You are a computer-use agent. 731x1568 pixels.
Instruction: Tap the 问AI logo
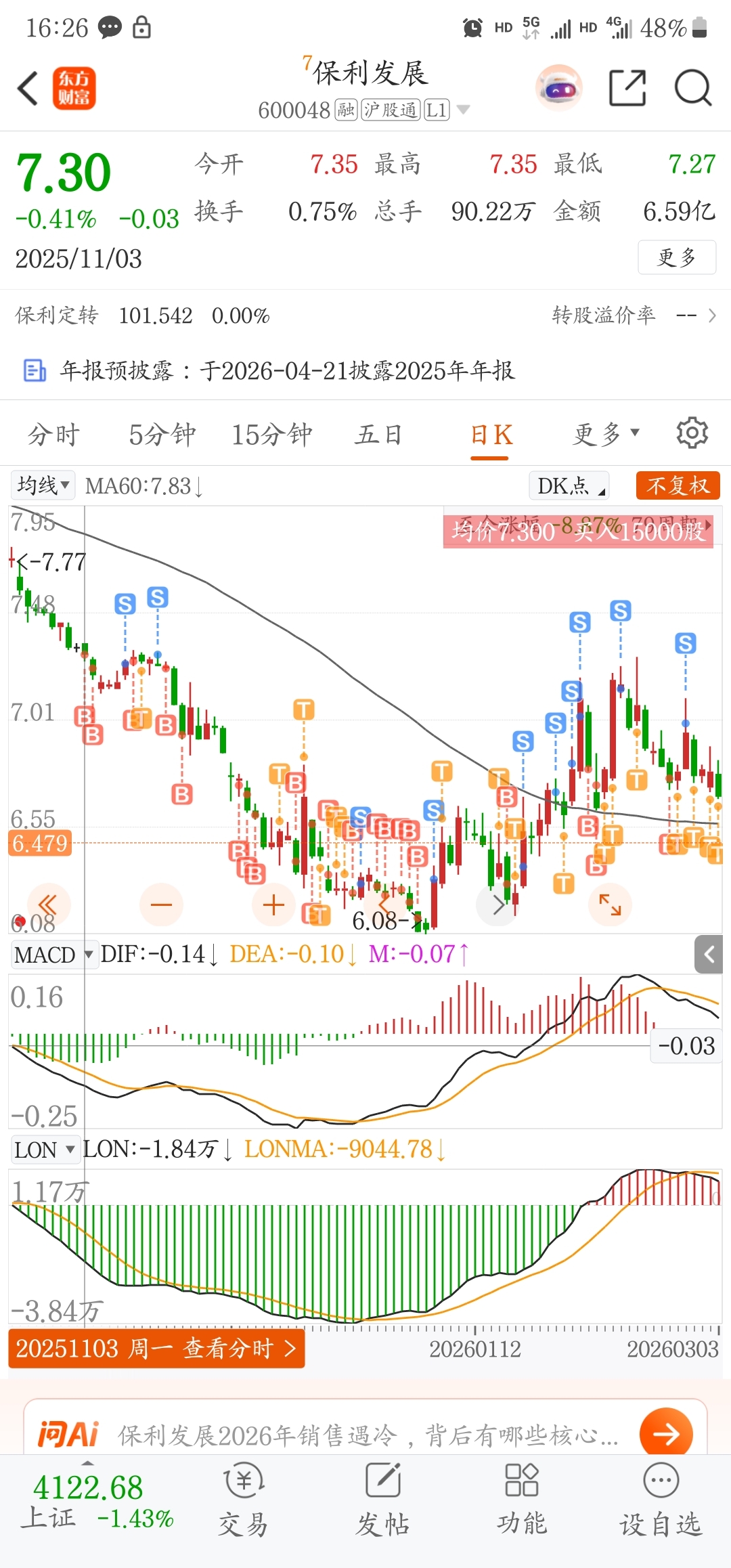(x=68, y=1434)
